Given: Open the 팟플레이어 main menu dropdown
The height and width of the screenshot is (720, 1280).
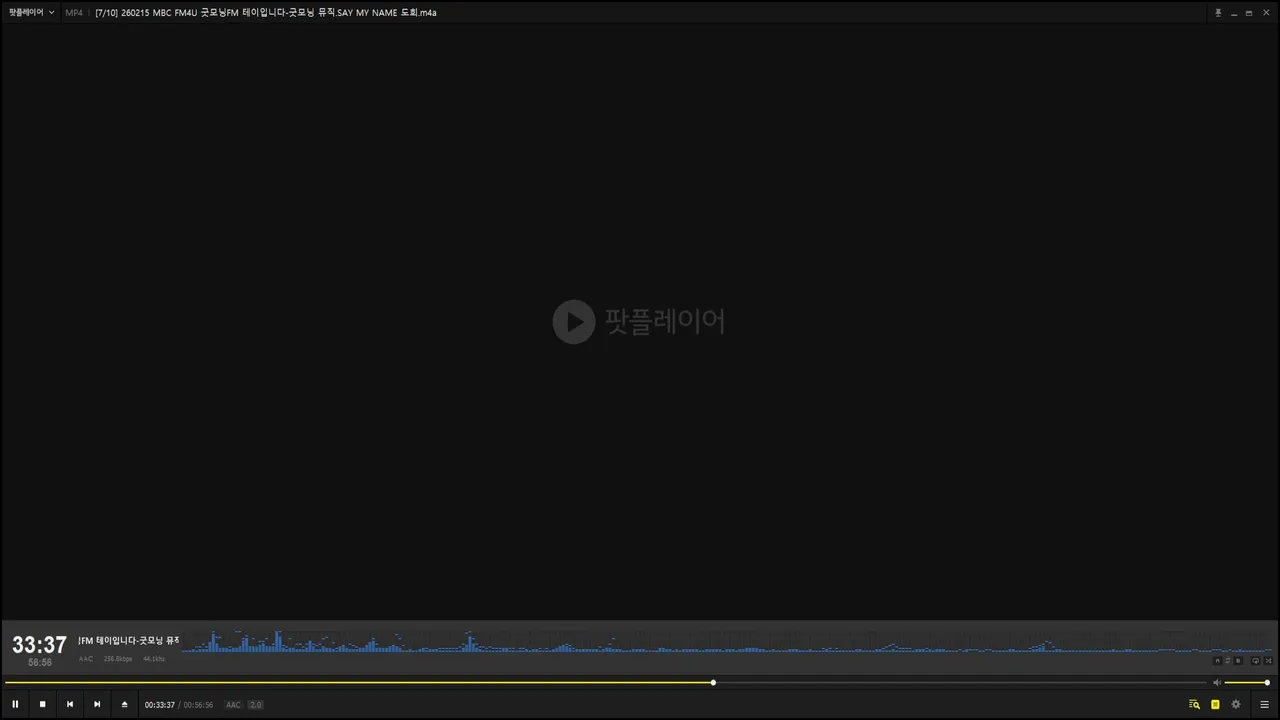Looking at the screenshot, I should [32, 13].
